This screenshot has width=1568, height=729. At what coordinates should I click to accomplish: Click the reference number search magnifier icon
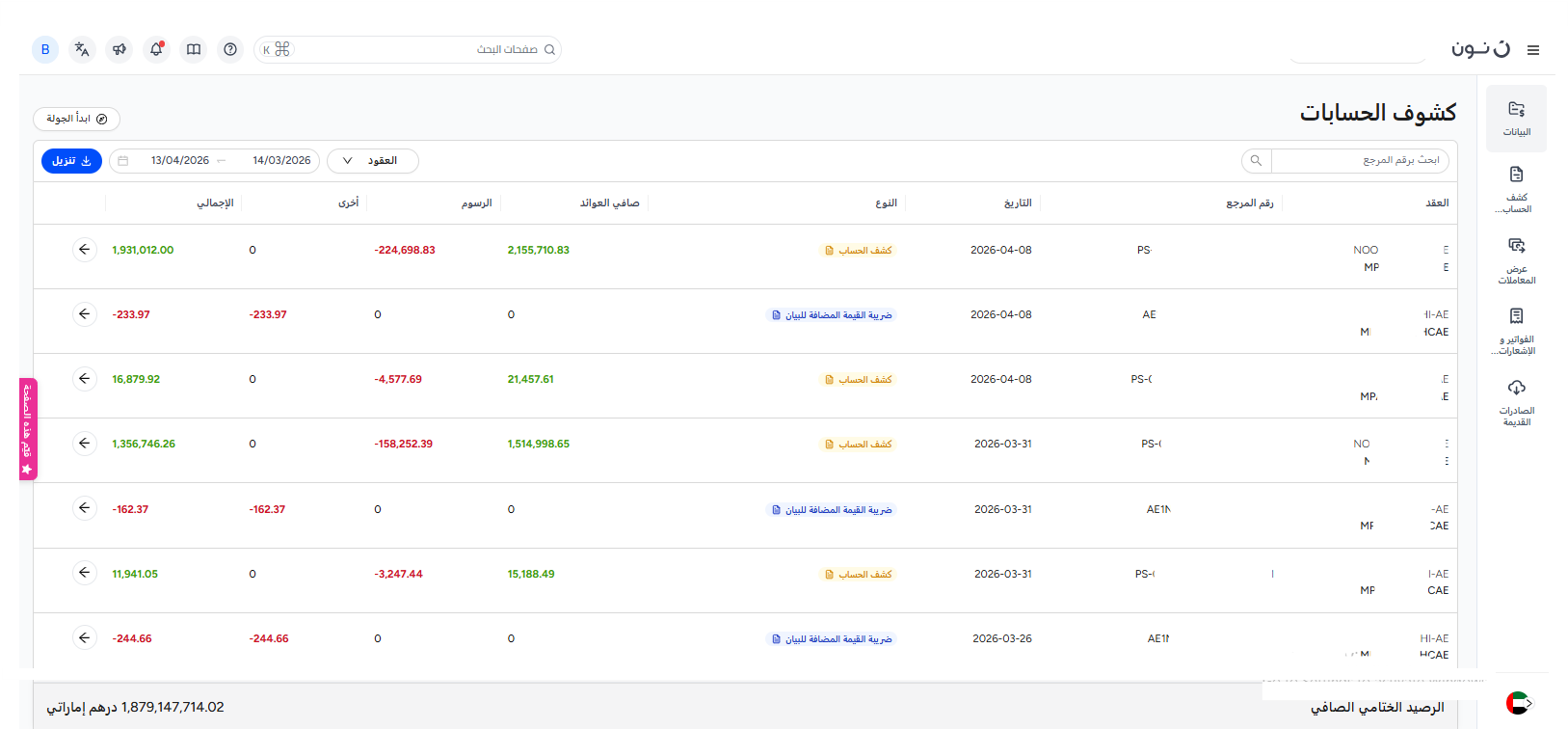tap(1256, 161)
